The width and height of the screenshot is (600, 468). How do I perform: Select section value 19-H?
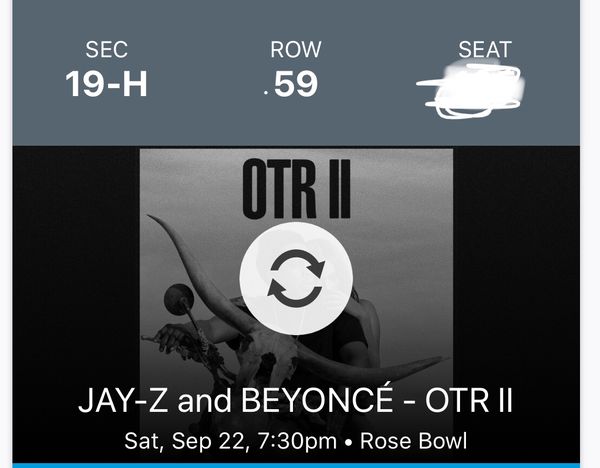106,84
